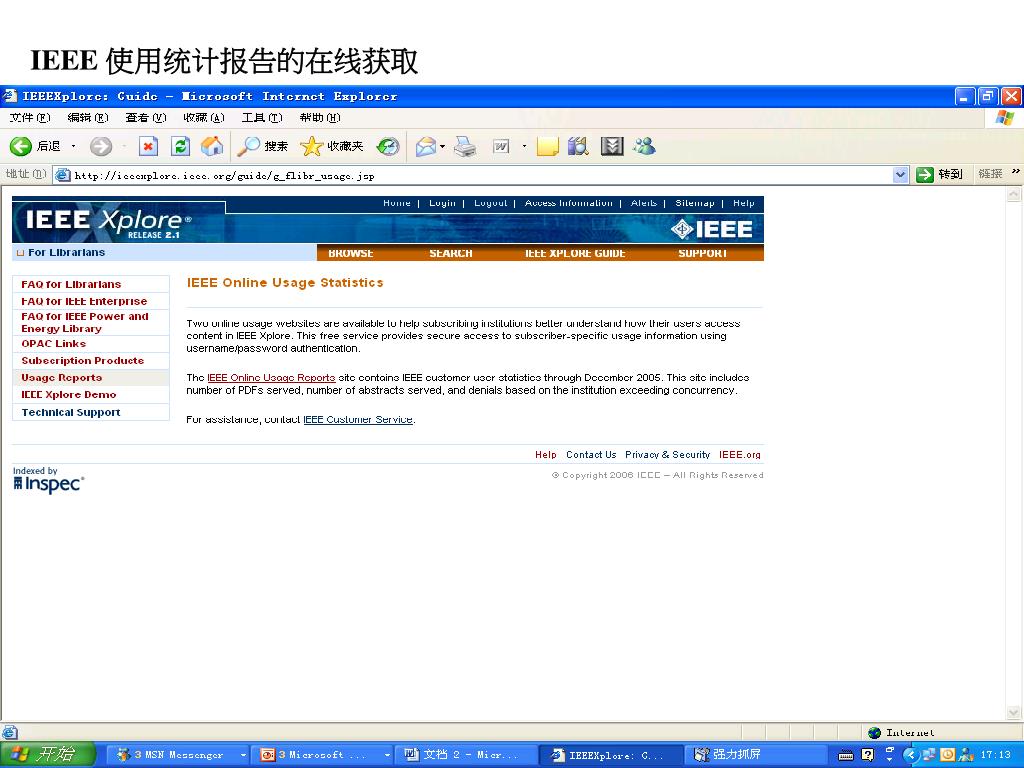The image size is (1024, 768).
Task: Click the Home link in the top navigation
Action: point(397,203)
